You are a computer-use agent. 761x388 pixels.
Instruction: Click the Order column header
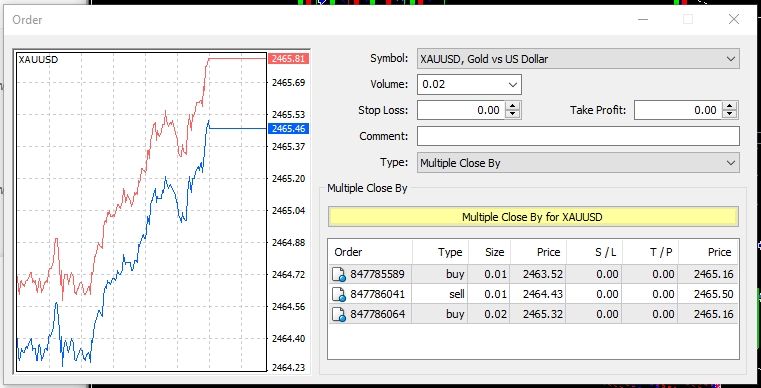[x=370, y=252]
